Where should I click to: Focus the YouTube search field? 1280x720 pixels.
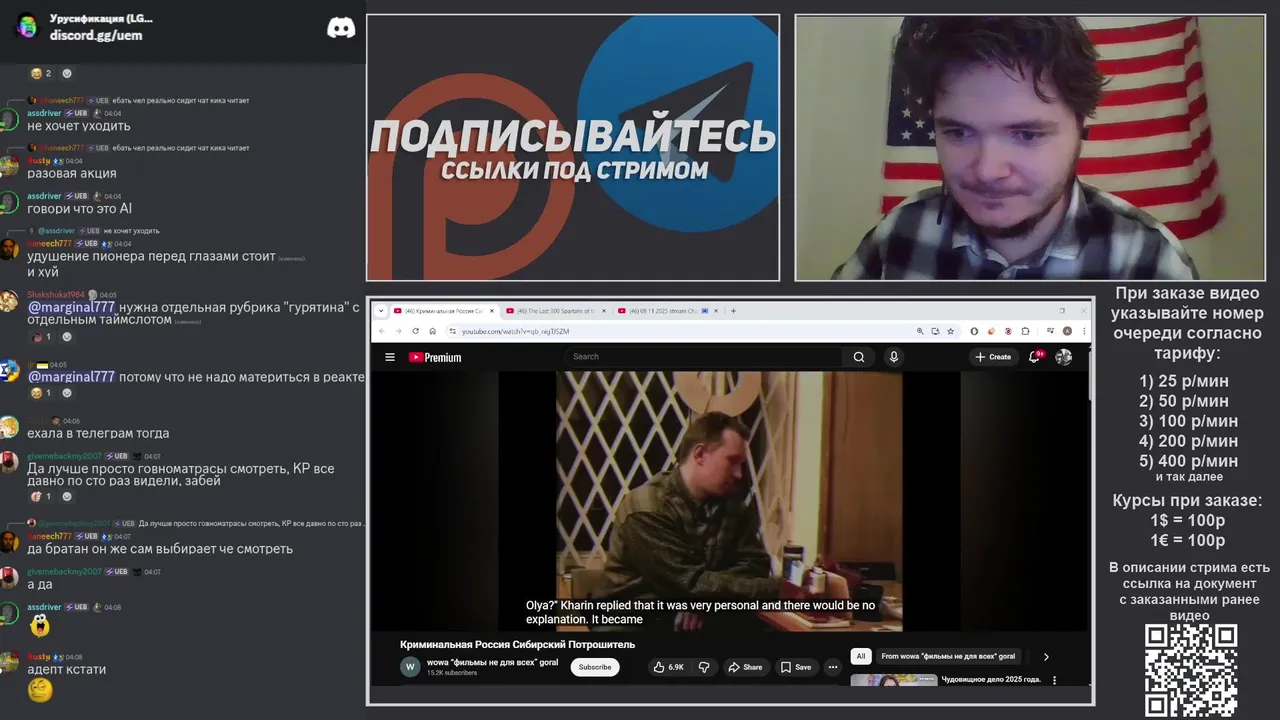[x=705, y=357]
